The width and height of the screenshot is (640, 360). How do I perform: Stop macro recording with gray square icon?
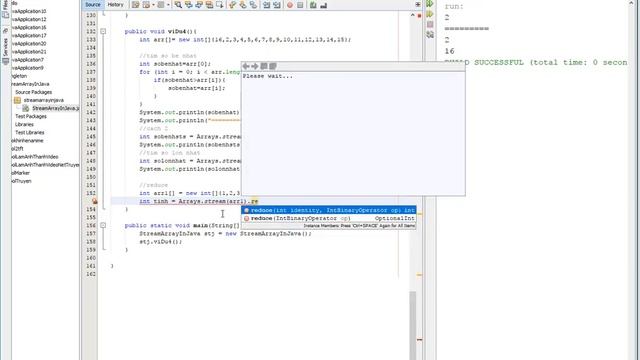300,5
